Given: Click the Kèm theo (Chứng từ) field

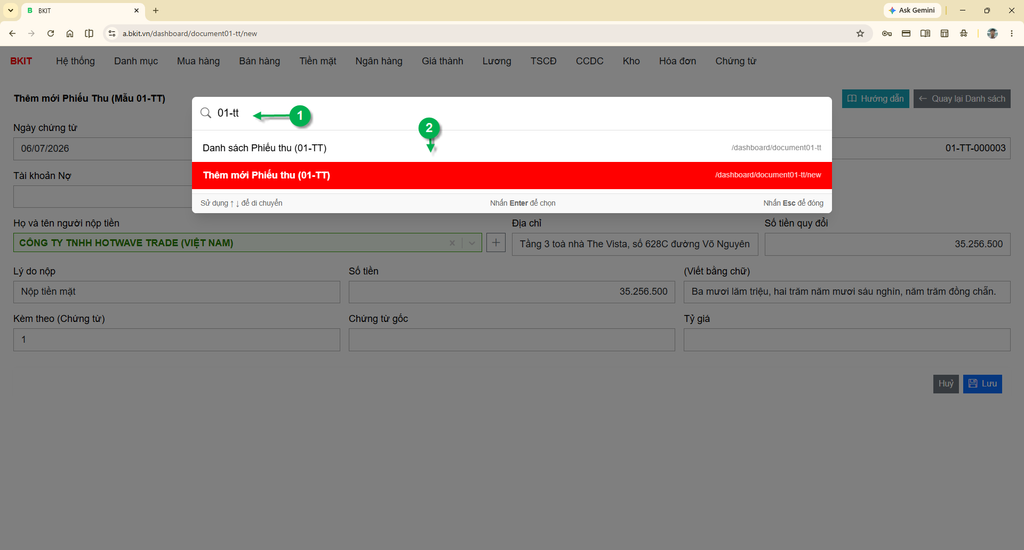Looking at the screenshot, I should tap(176, 340).
